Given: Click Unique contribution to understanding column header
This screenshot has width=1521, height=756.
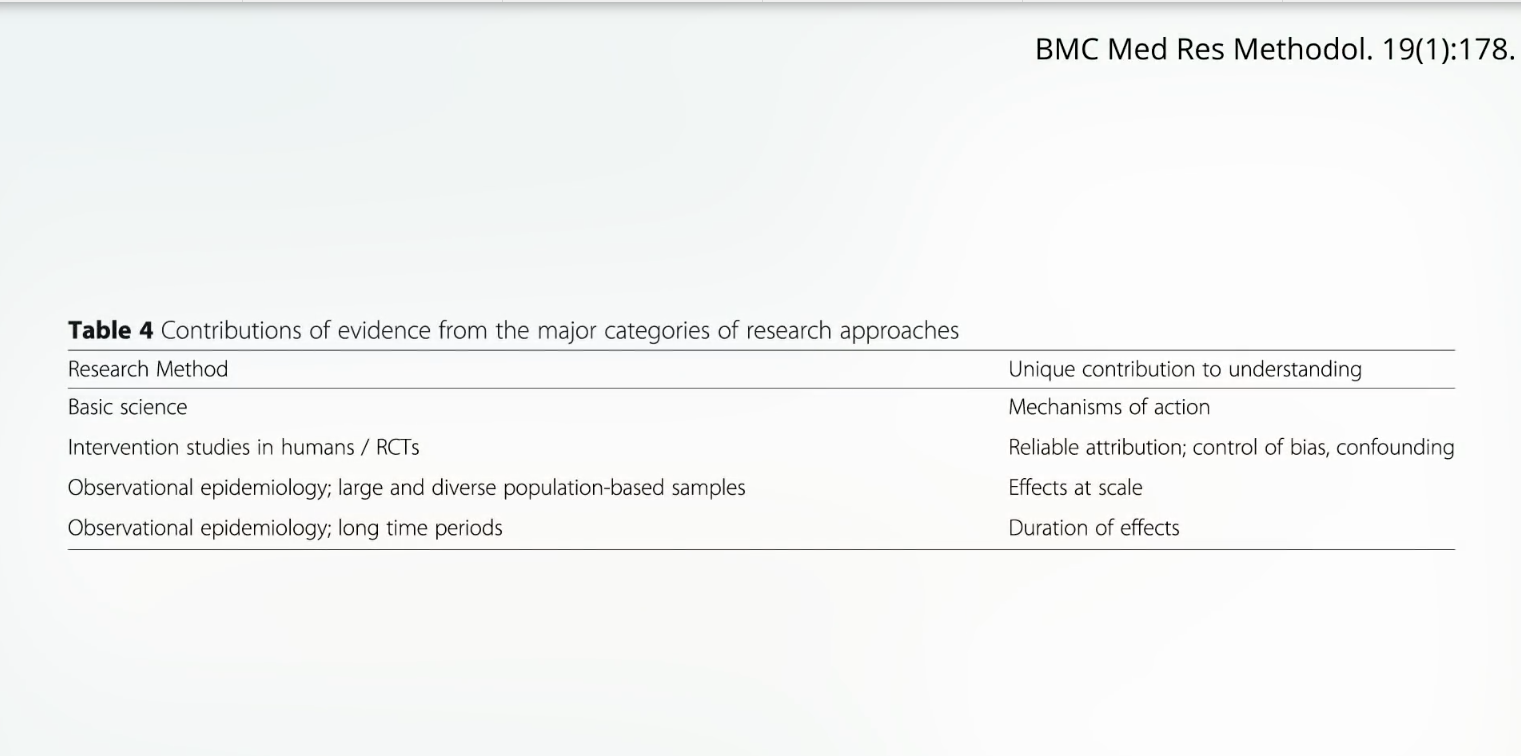Looking at the screenshot, I should pyautogui.click(x=1185, y=369).
